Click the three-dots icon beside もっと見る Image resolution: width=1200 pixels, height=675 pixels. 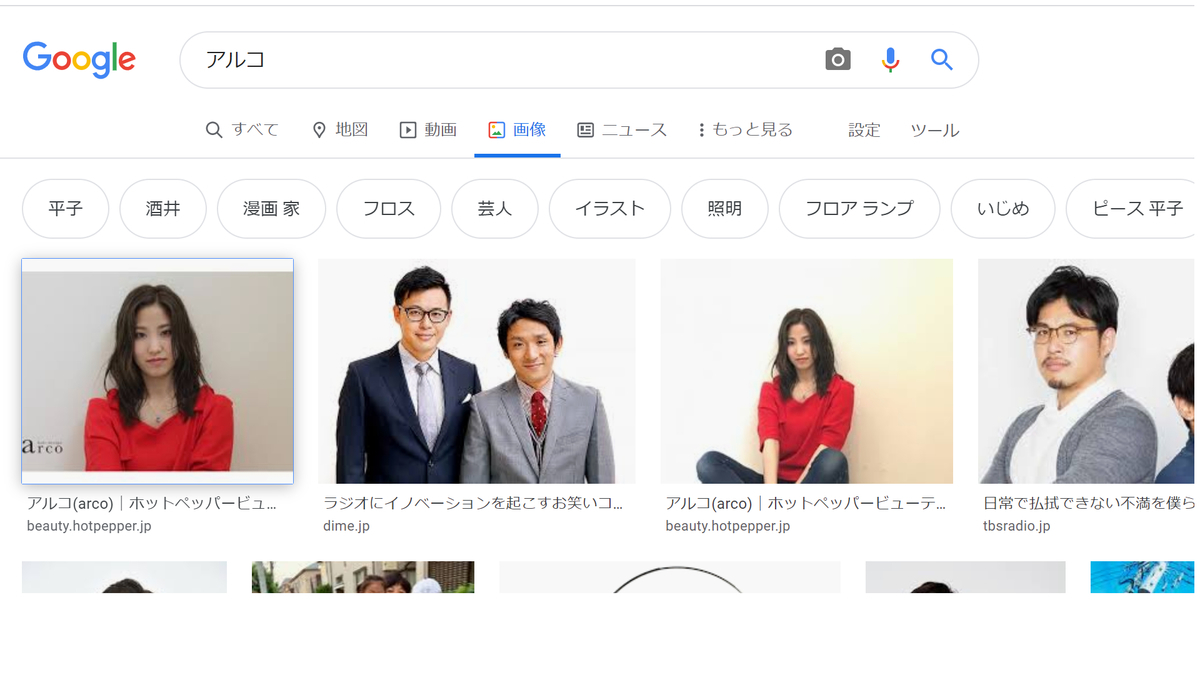tap(702, 130)
